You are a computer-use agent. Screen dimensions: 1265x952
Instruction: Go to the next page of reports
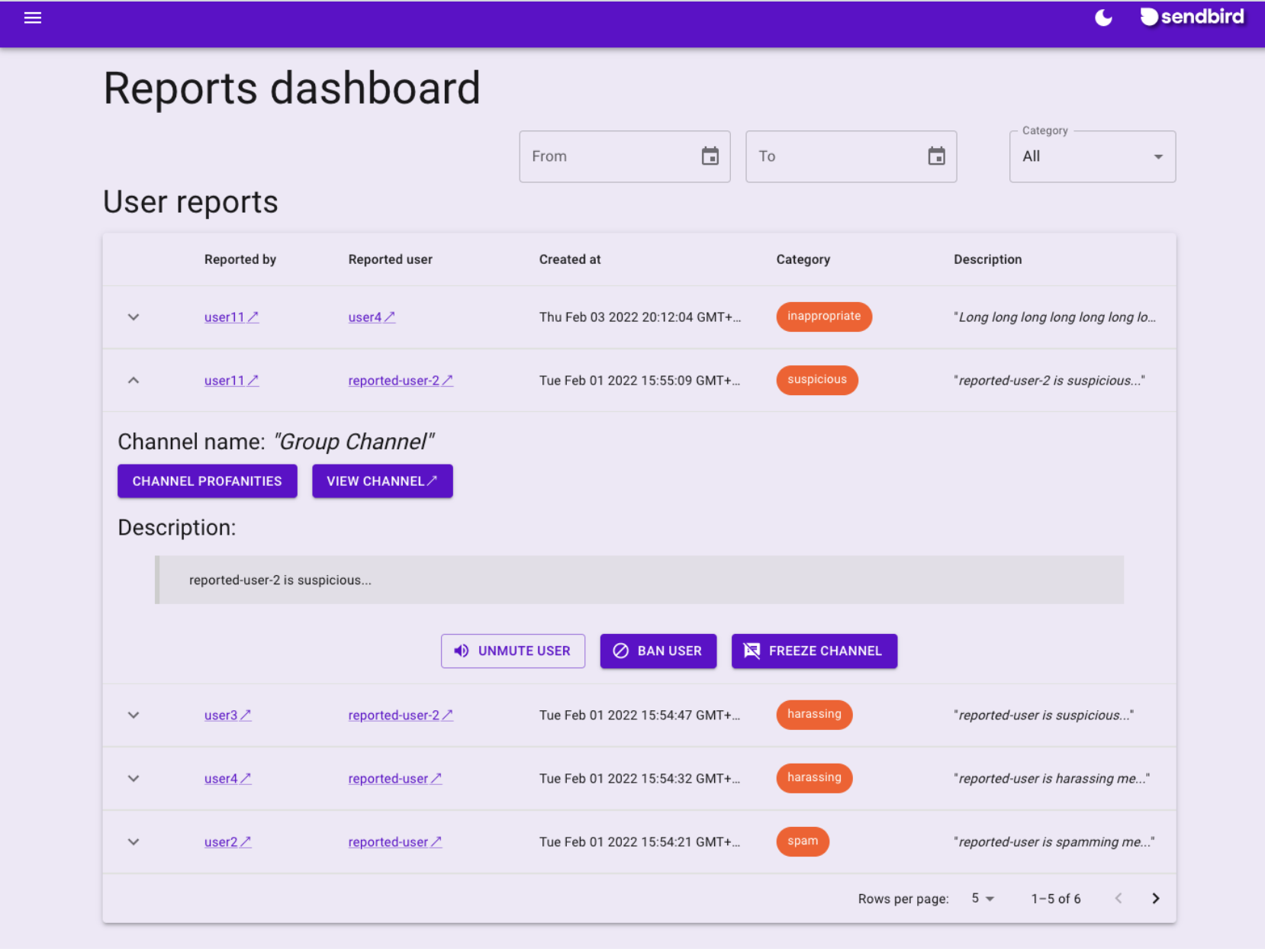[x=1155, y=898]
